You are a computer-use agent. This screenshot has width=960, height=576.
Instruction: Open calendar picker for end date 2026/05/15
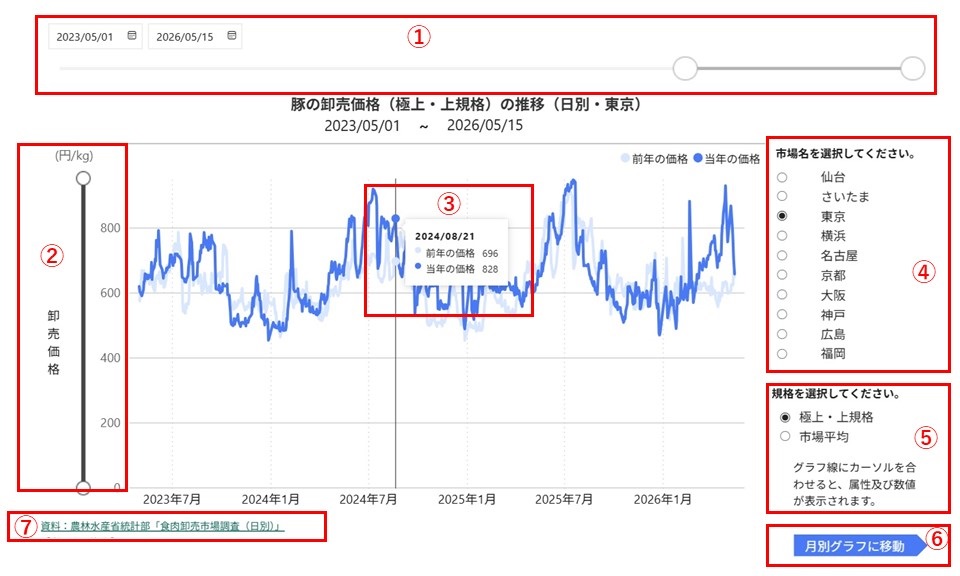[231, 36]
